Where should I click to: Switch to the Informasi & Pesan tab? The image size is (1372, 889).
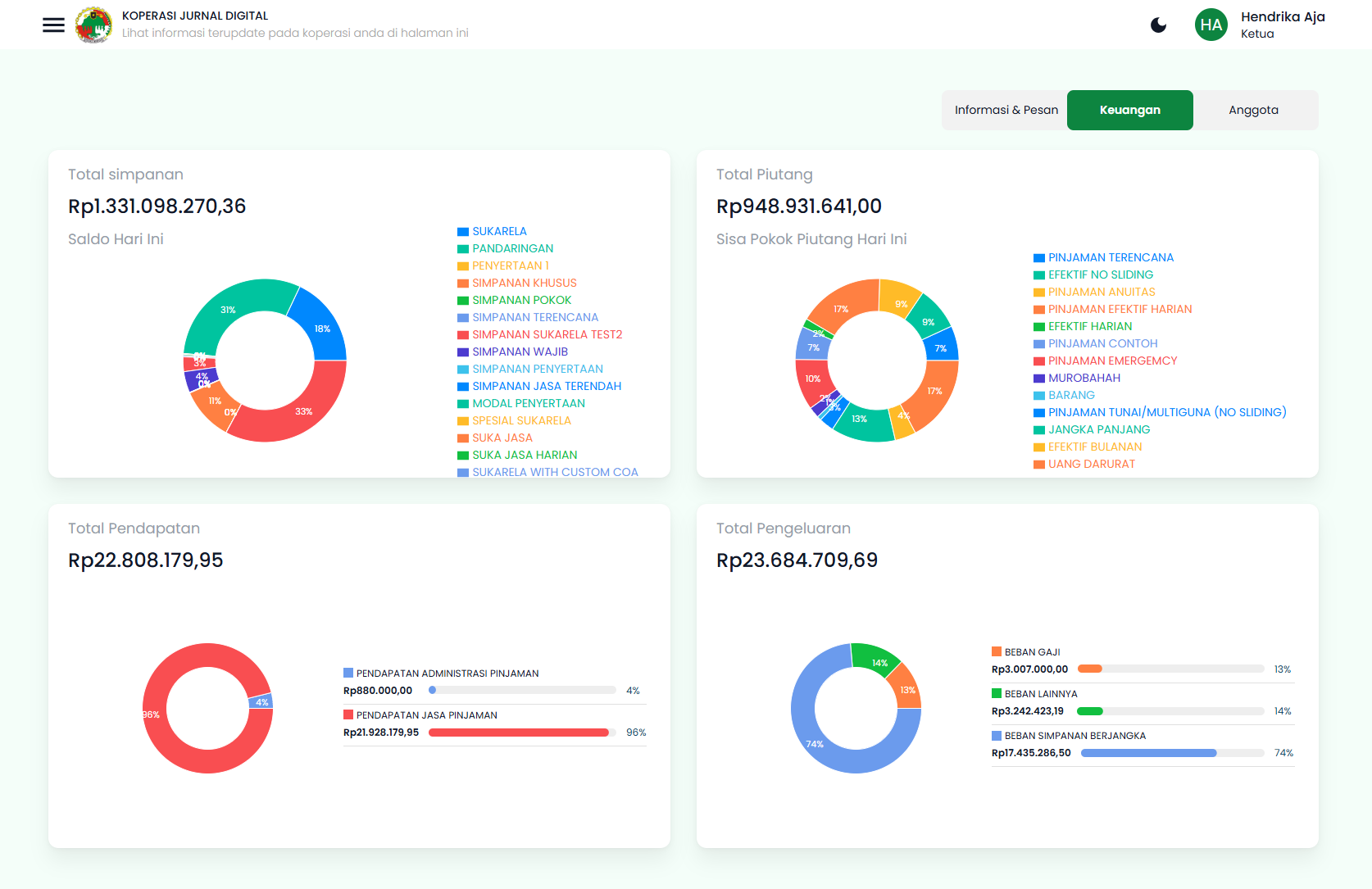tap(1006, 109)
